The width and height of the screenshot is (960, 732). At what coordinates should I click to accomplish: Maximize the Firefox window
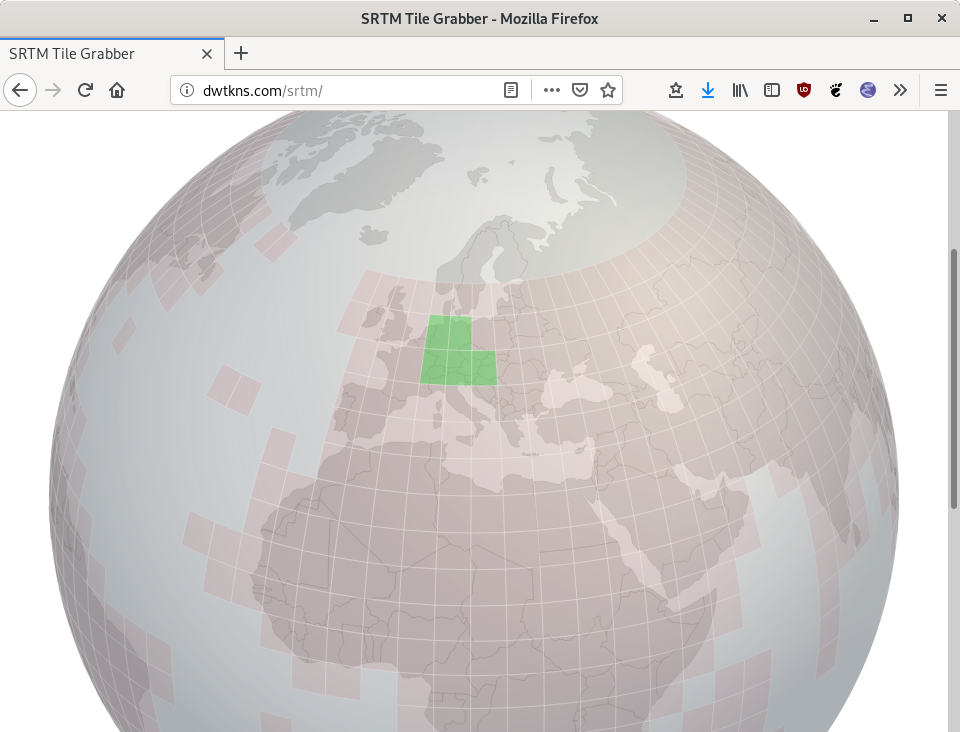point(908,18)
